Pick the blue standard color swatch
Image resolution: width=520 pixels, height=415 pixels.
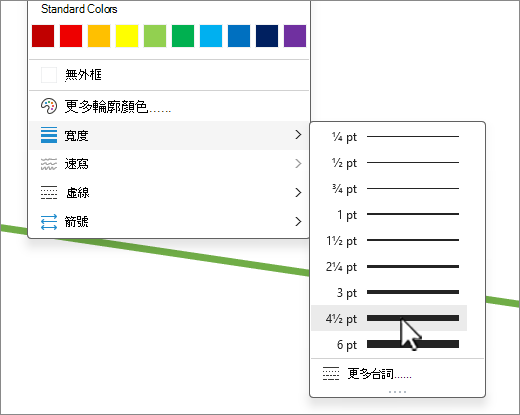coord(239,36)
